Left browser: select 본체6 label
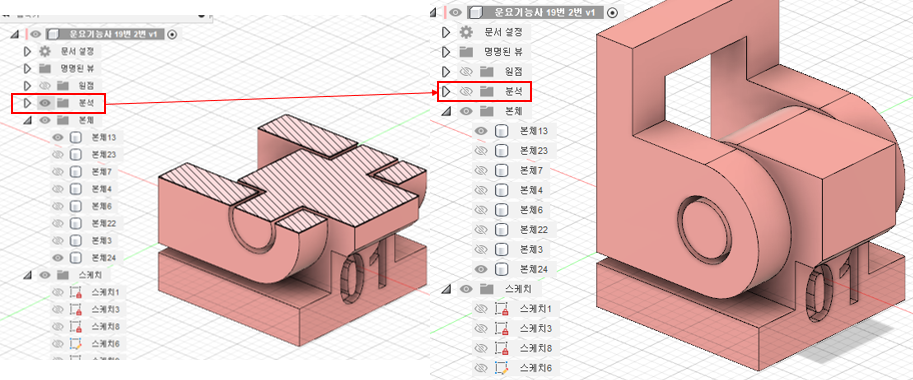 (x=101, y=206)
